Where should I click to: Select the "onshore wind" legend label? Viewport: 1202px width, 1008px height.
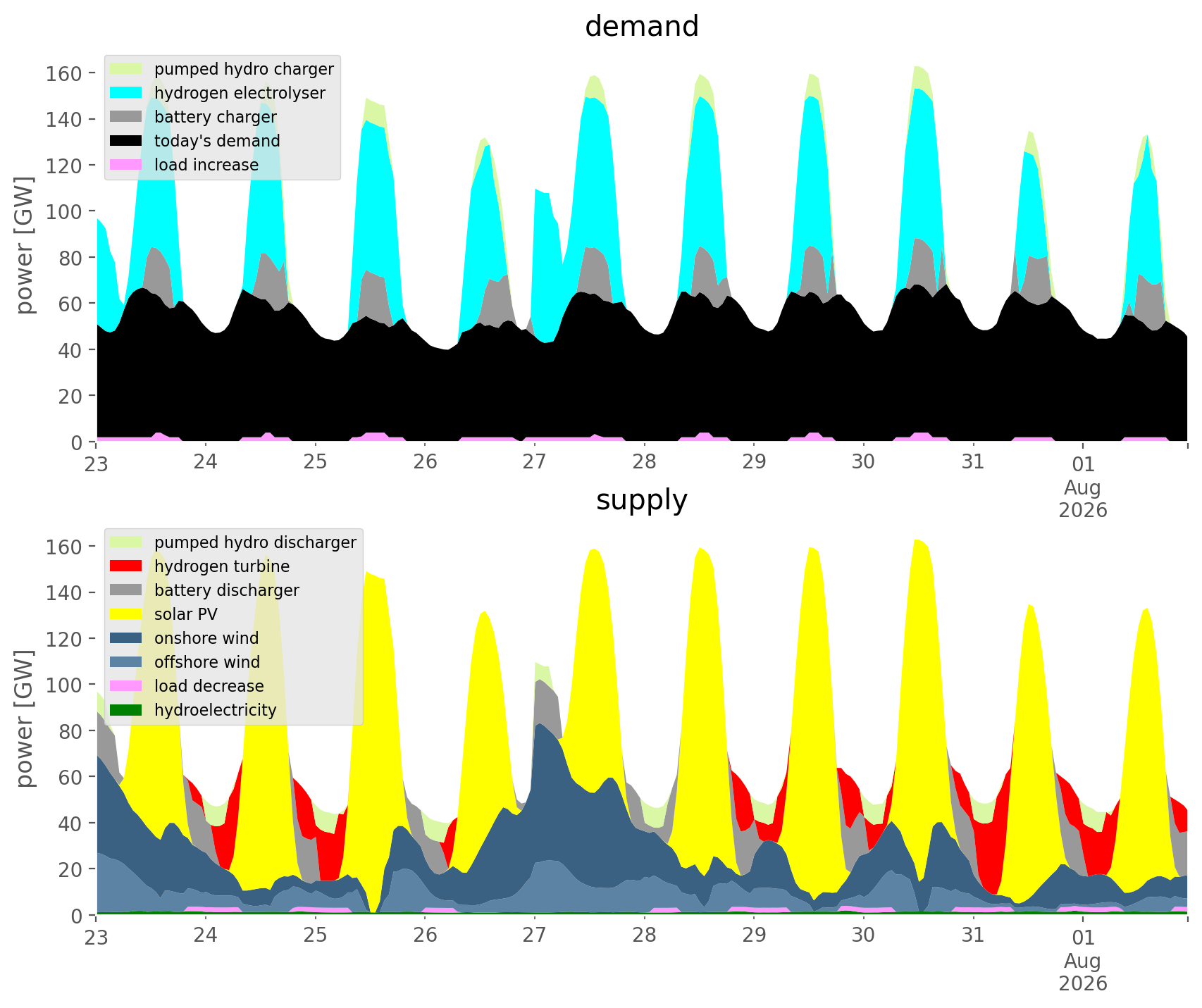point(206,638)
